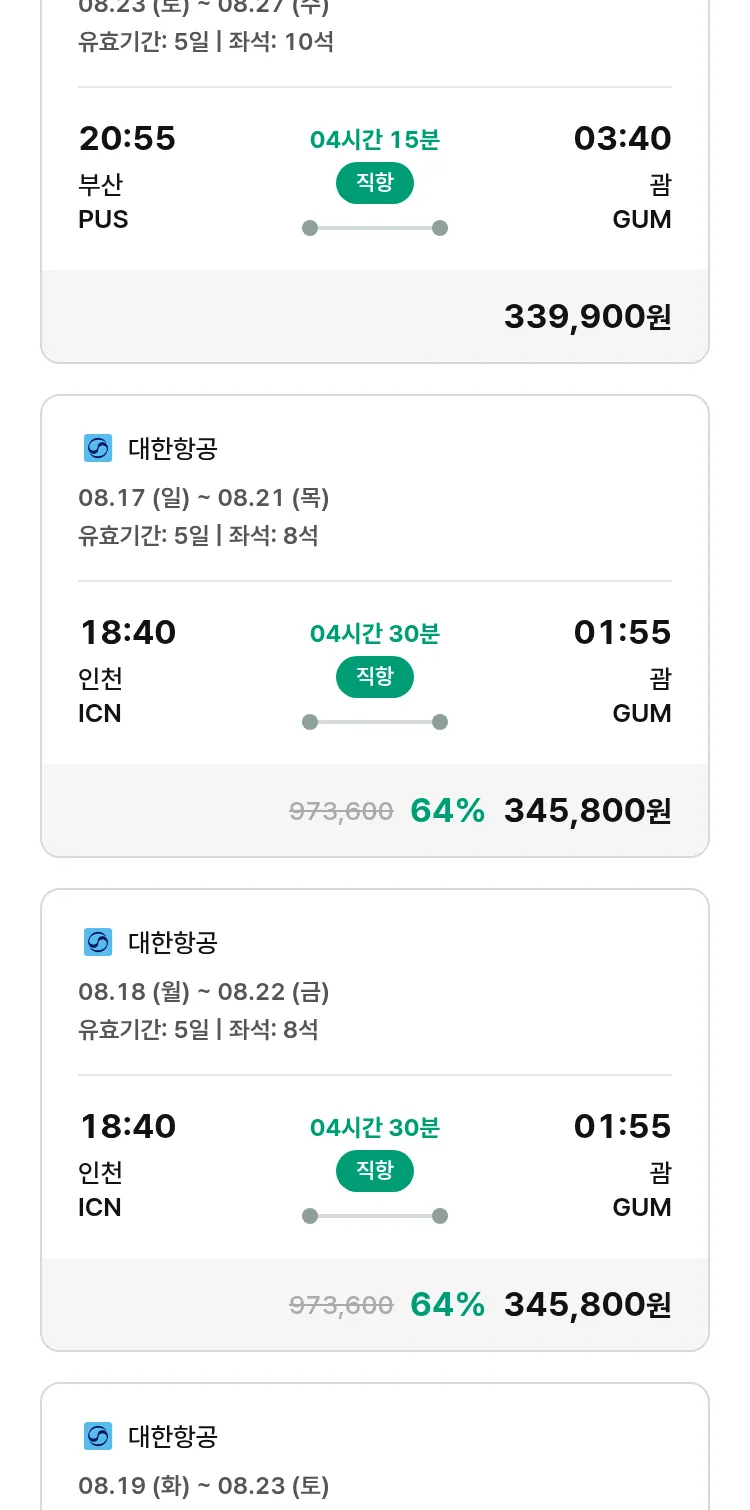Click the Korean Air logo on the 08.17 flight

[97, 449]
